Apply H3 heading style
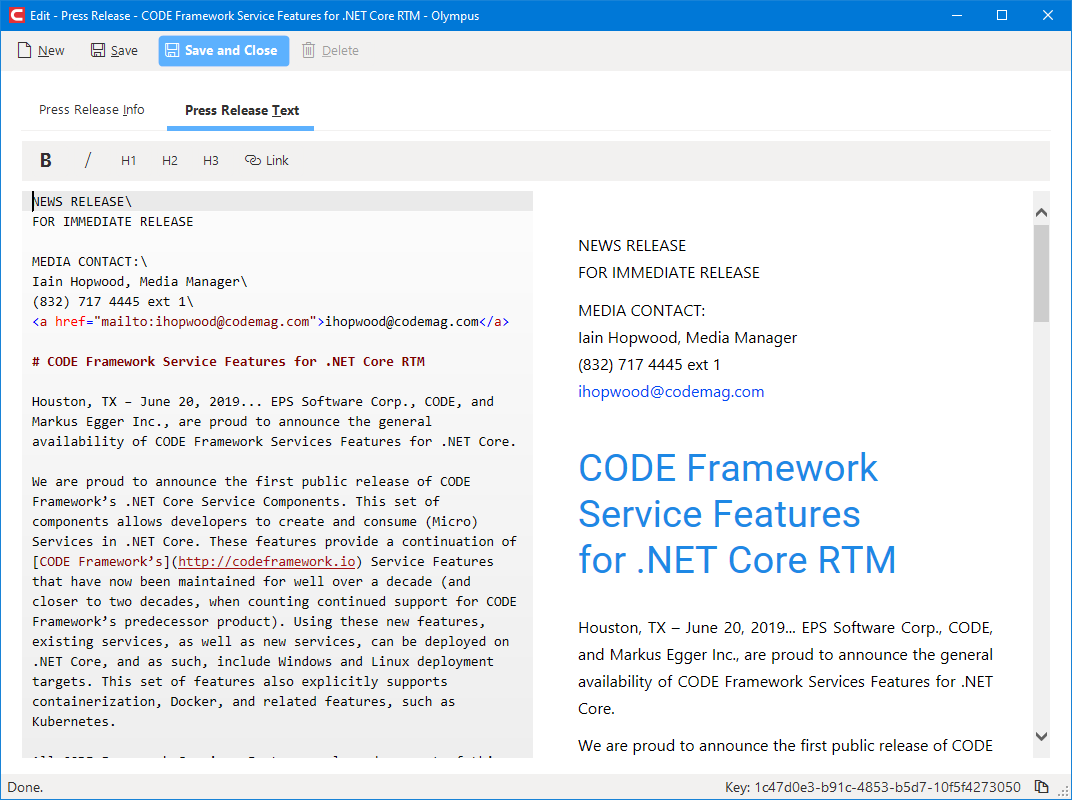1072x800 pixels. click(211, 160)
